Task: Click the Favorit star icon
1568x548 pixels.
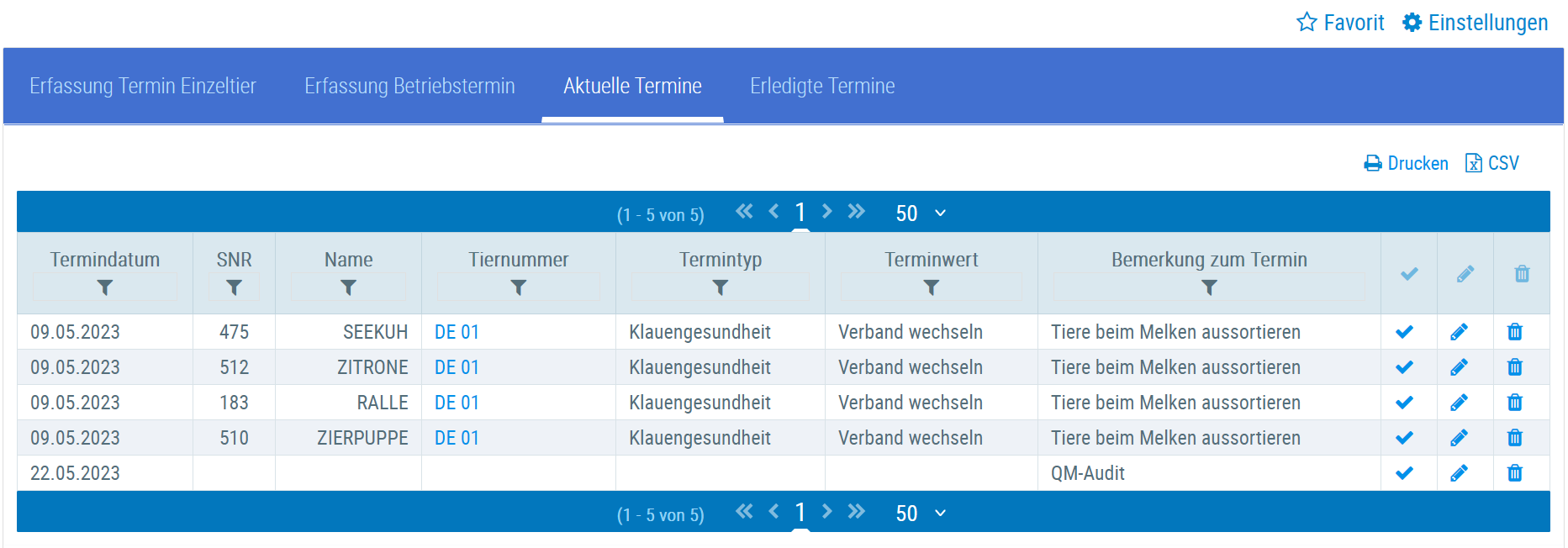Action: (x=1307, y=23)
